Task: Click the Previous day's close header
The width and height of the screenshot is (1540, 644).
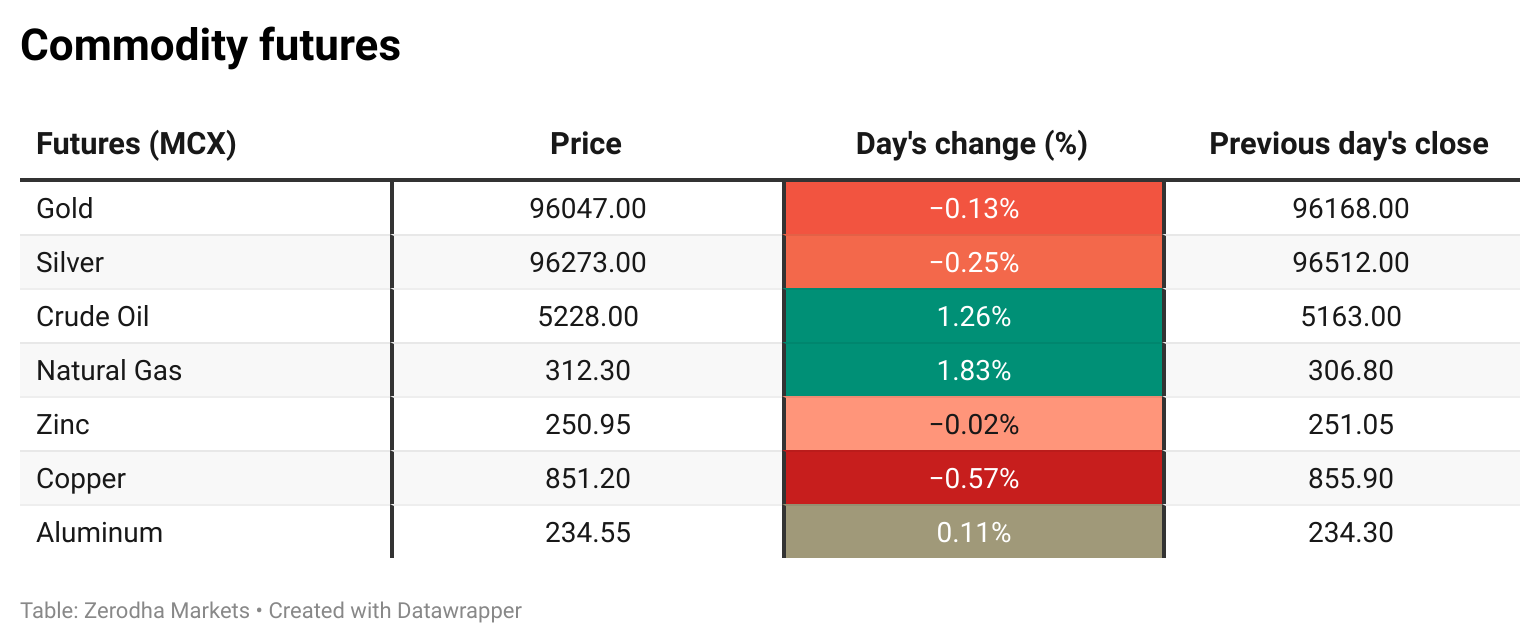Action: click(1349, 144)
